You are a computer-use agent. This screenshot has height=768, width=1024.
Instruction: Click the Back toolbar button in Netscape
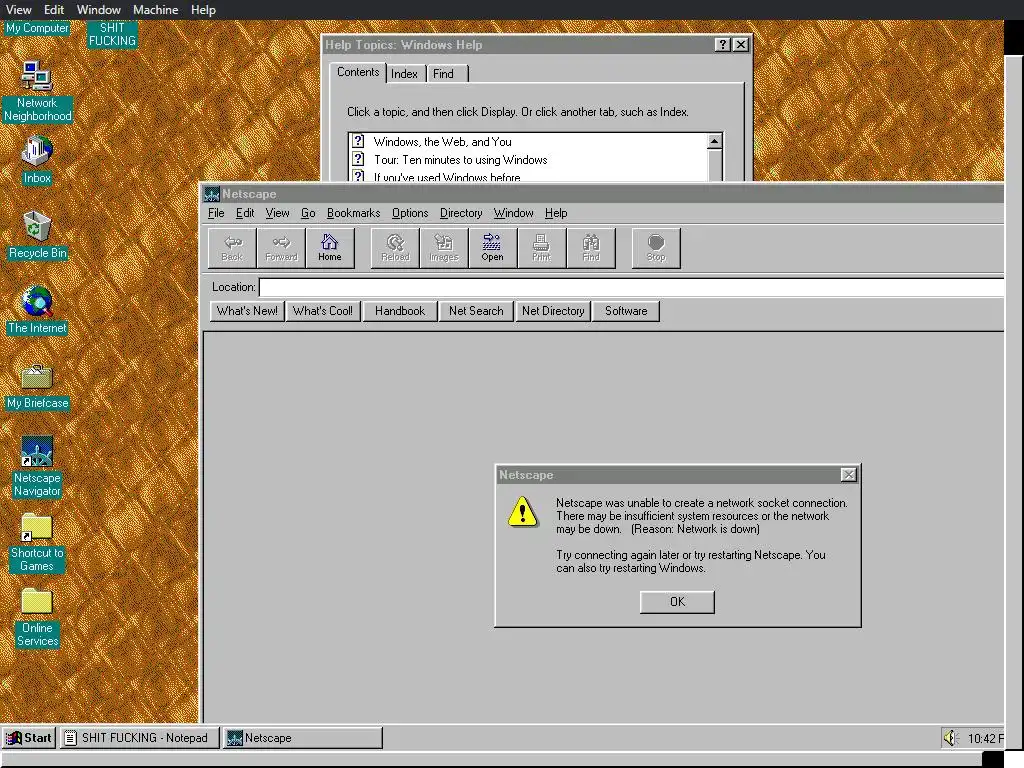click(x=232, y=248)
